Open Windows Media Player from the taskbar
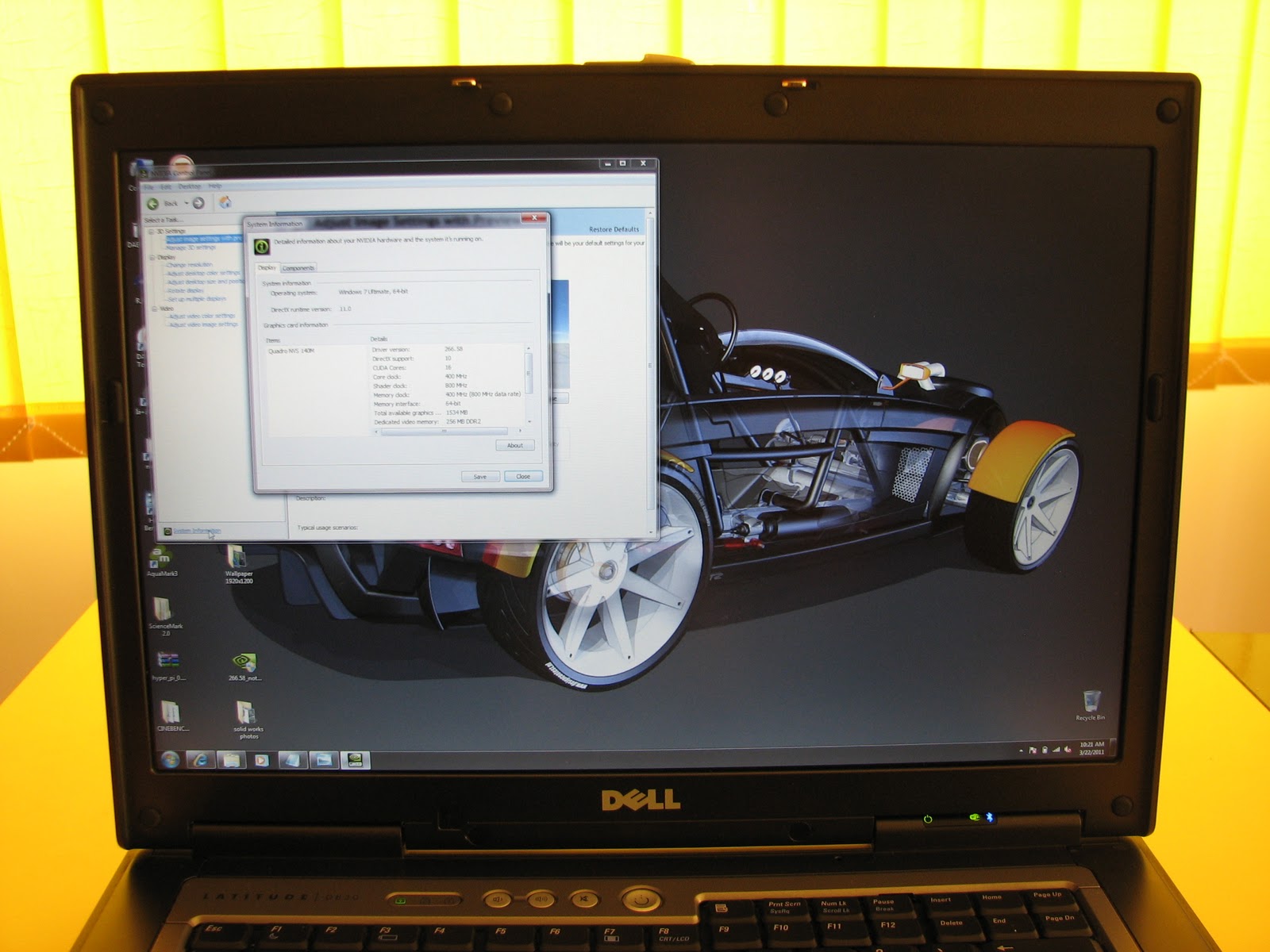Viewport: 1270px width, 952px height. (x=261, y=760)
